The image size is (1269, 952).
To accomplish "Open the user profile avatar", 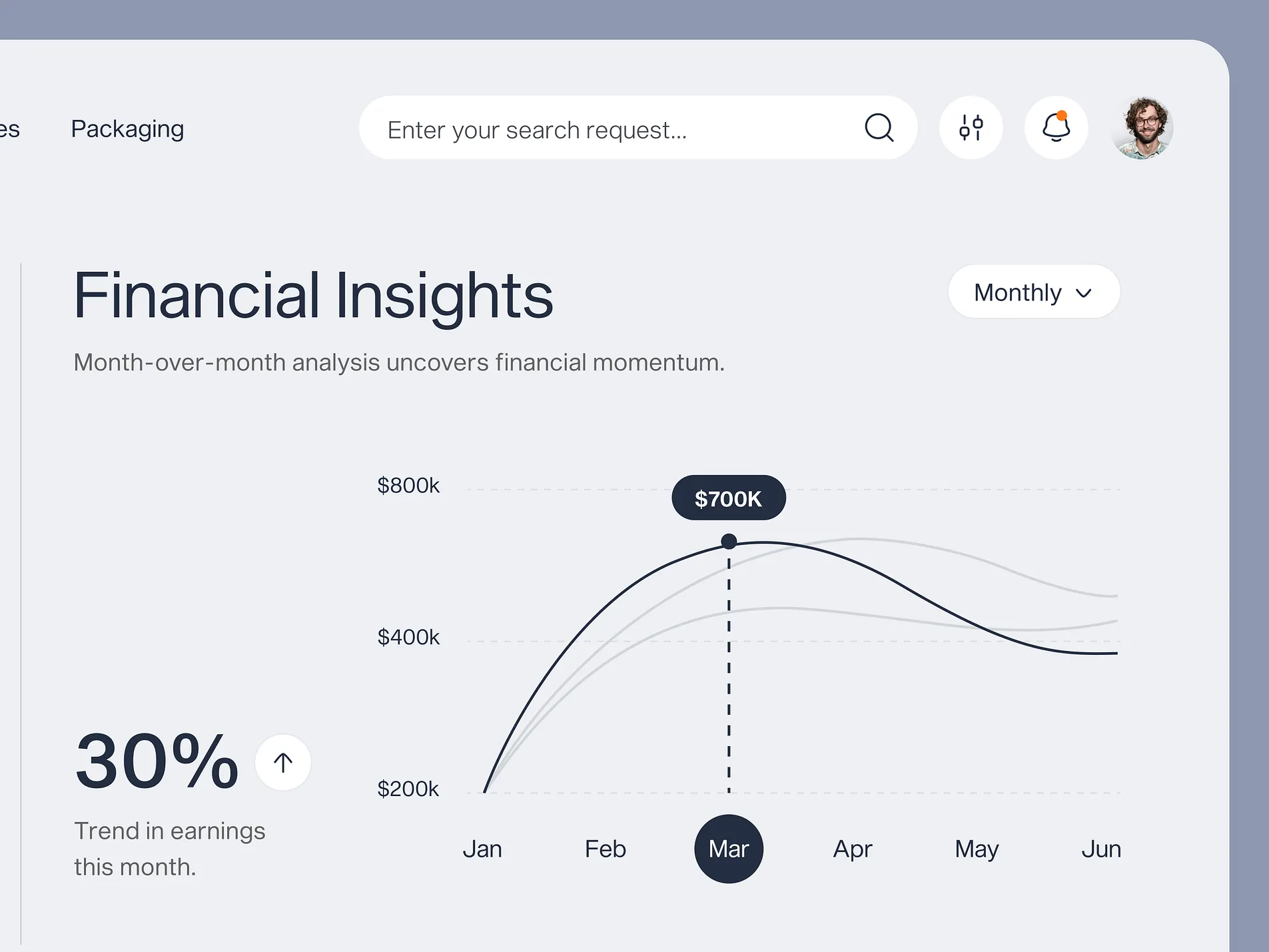I will [x=1142, y=127].
